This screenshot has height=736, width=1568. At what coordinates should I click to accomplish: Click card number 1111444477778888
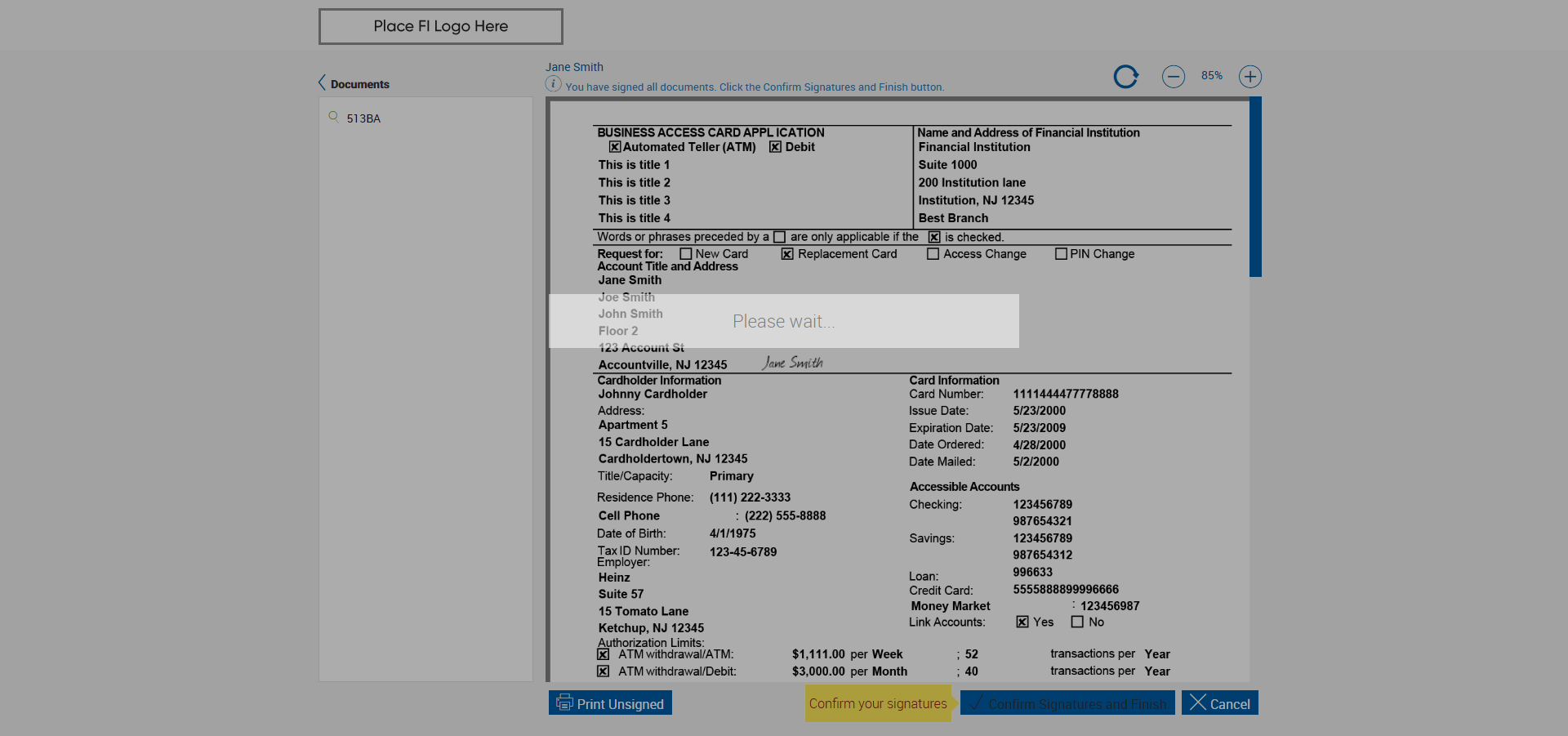1066,394
